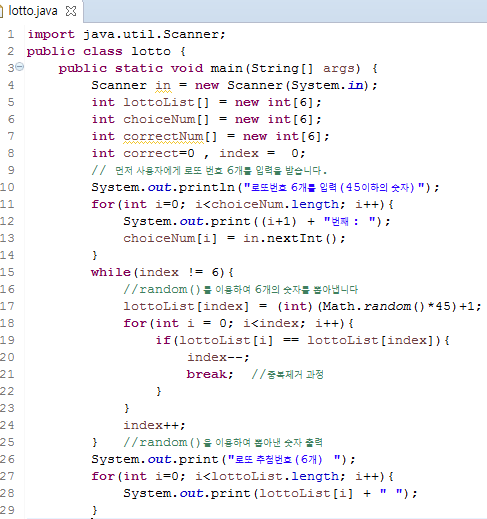Click 'choiceNum.length' in line 11 loop
Image resolution: width=487 pixels, height=519 pixels.
(x=275, y=204)
